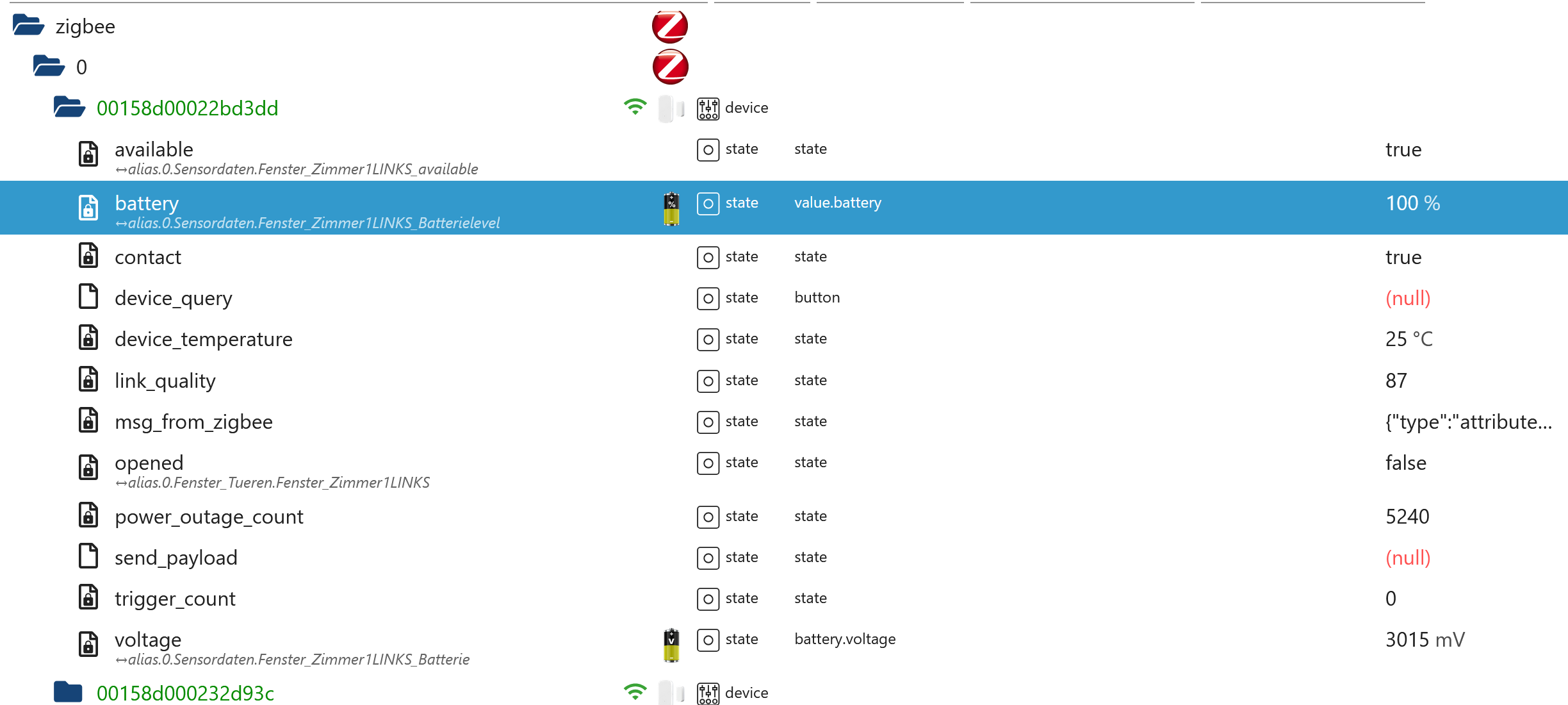Click device type icon for 00158d00022bd3dd

click(708, 108)
